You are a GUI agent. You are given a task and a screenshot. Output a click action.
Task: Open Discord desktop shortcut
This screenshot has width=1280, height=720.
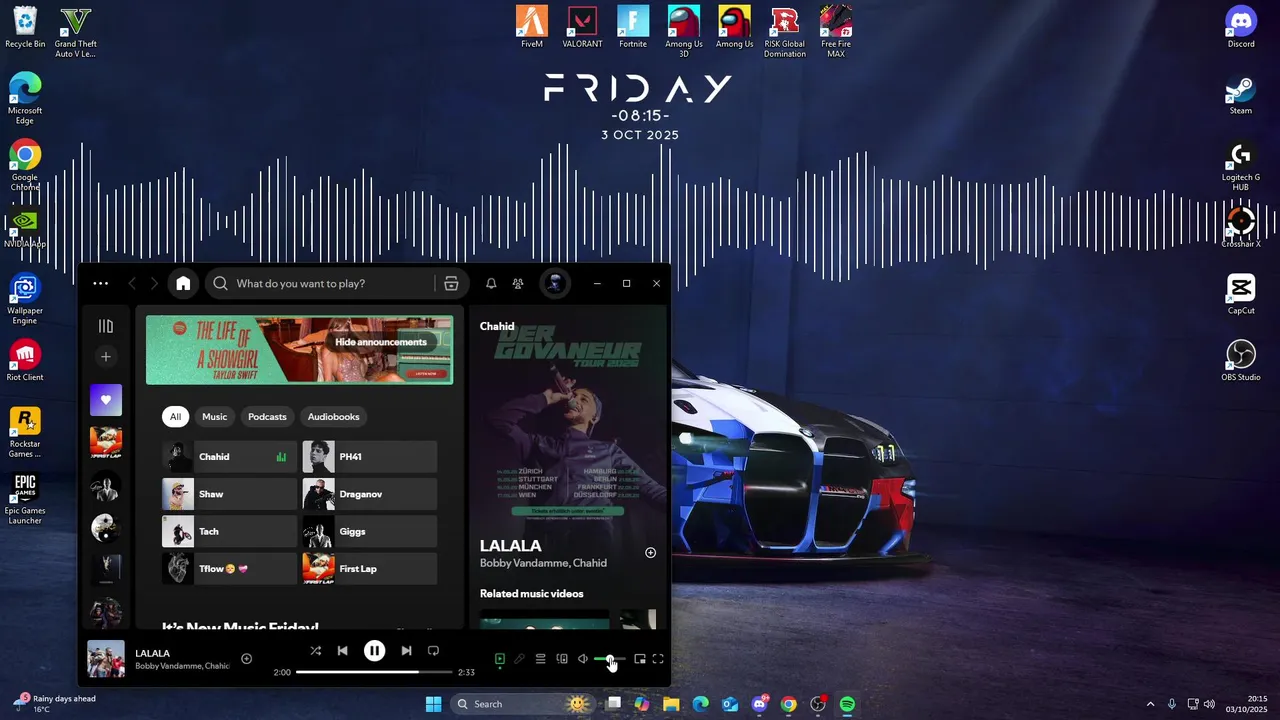pos(1241,26)
